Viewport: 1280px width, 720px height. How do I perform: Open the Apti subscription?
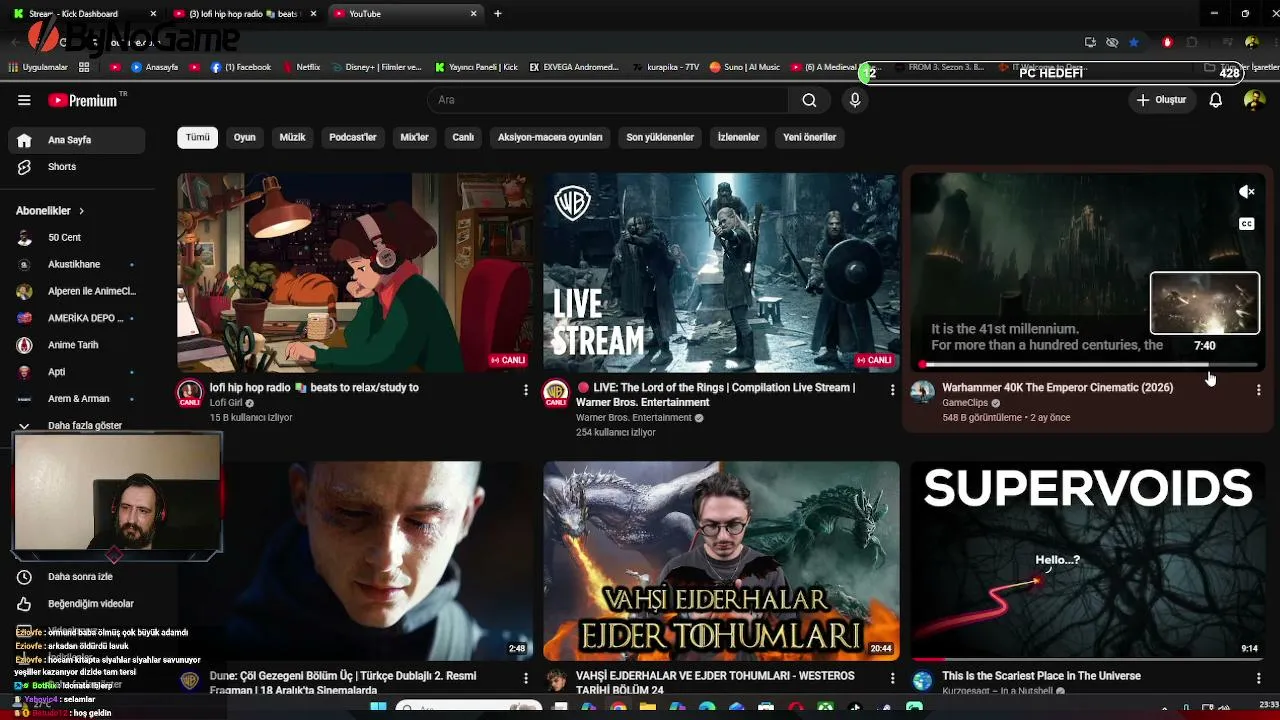(x=77, y=372)
